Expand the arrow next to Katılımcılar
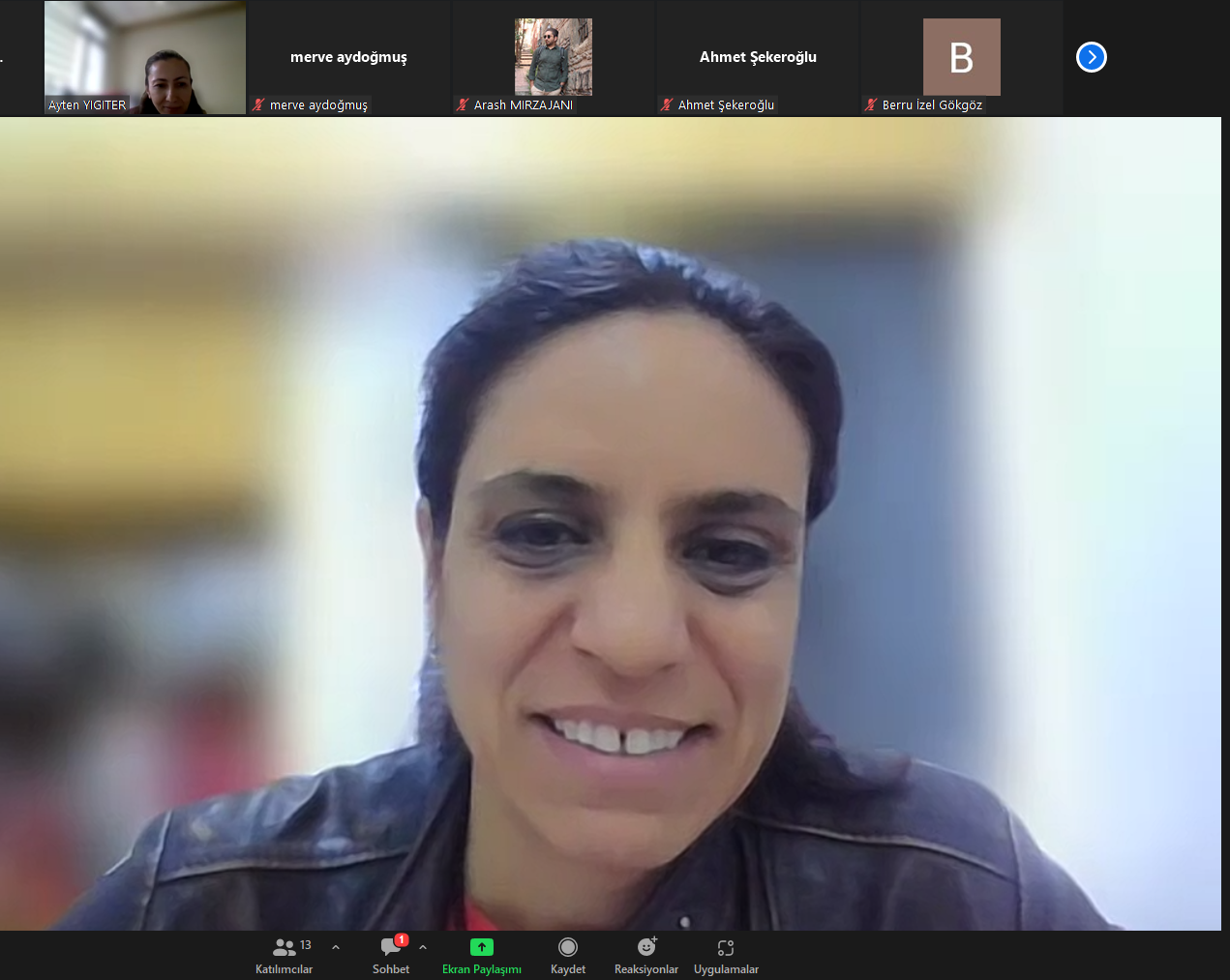The height and width of the screenshot is (980, 1230). pyautogui.click(x=336, y=947)
